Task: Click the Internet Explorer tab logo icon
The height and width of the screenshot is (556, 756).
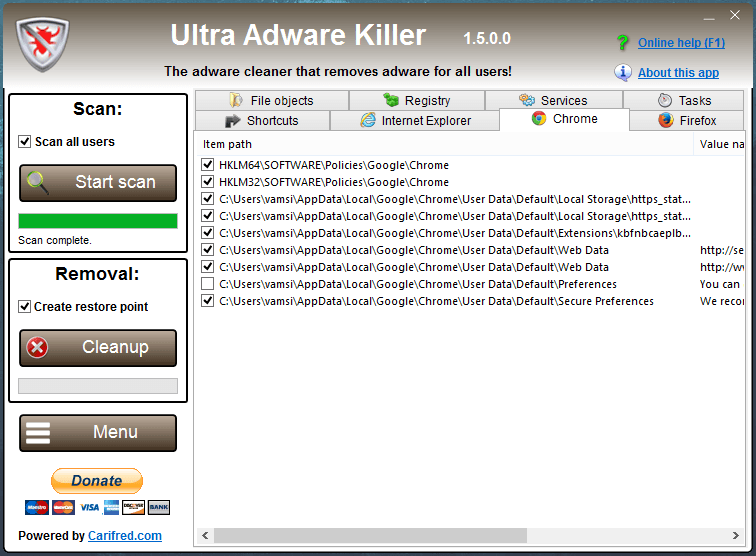Action: coord(368,120)
